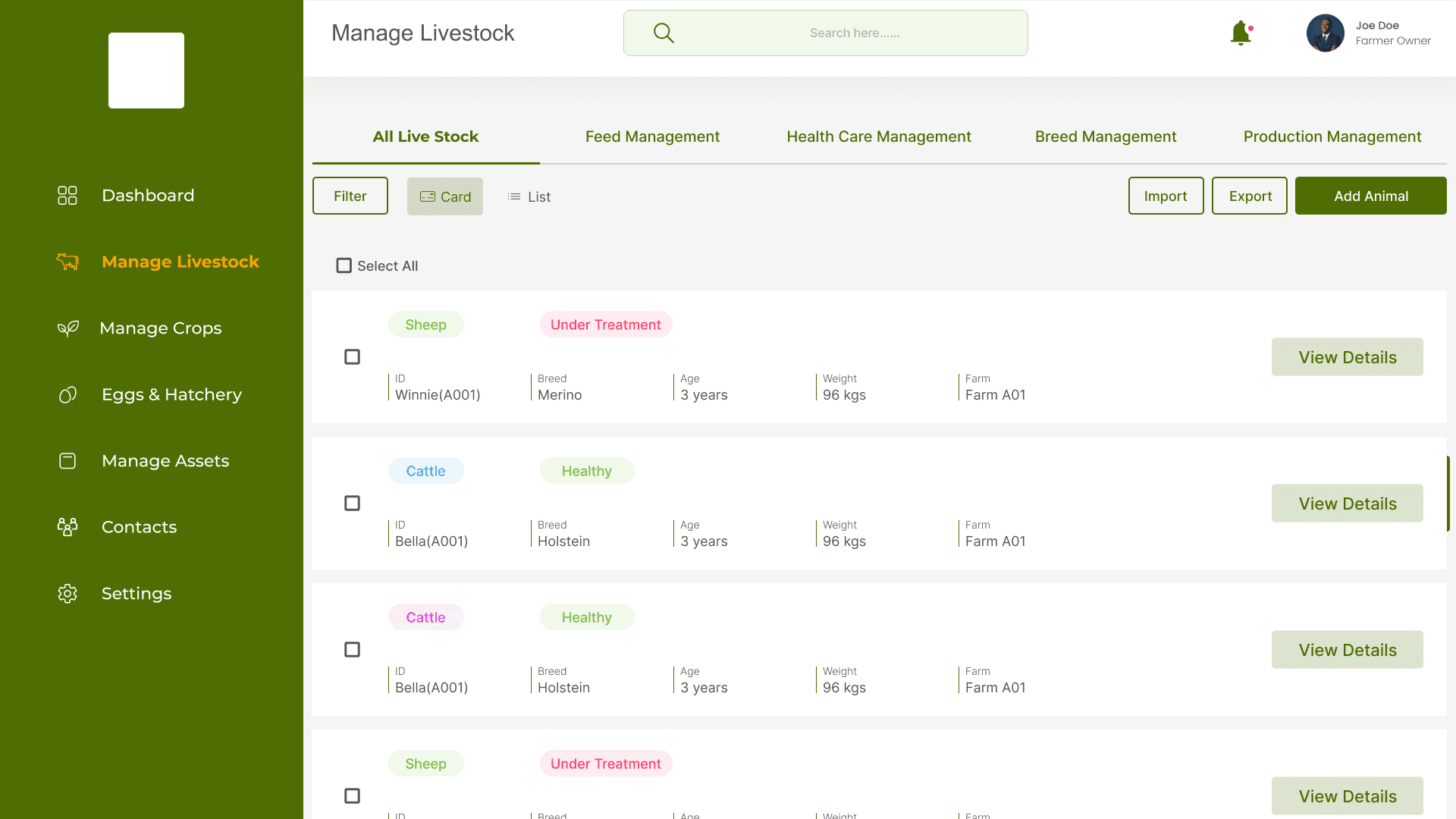Open the Breed Management tab
The width and height of the screenshot is (1456, 819).
pos(1106,136)
